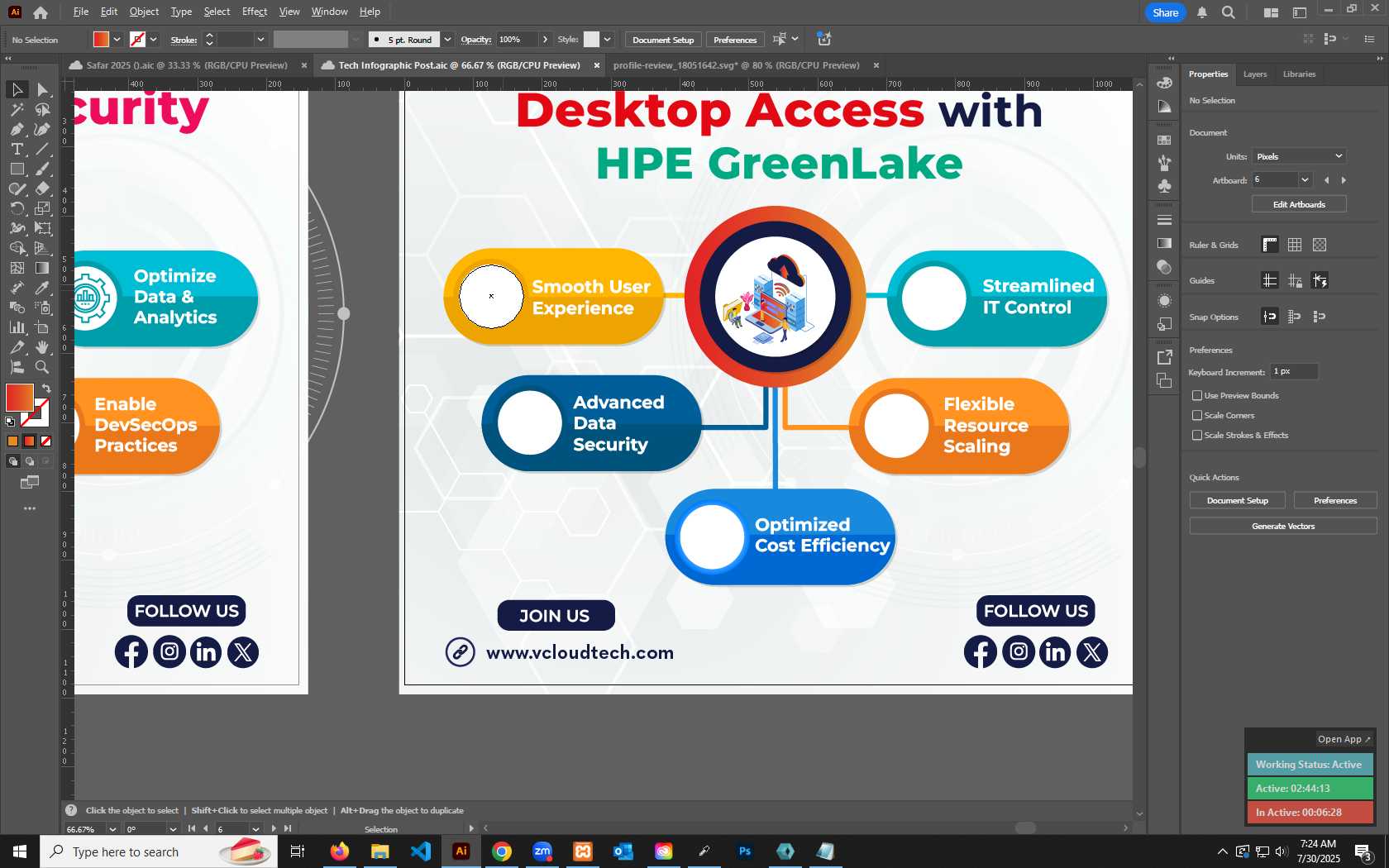This screenshot has width=1389, height=868.
Task: Enable Scale Corners checkbox
Action: pos(1197,415)
